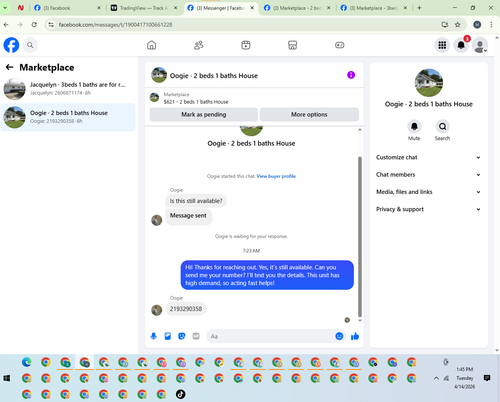Go to the Home feed icon
This screenshot has height=402, width=500.
click(152, 45)
